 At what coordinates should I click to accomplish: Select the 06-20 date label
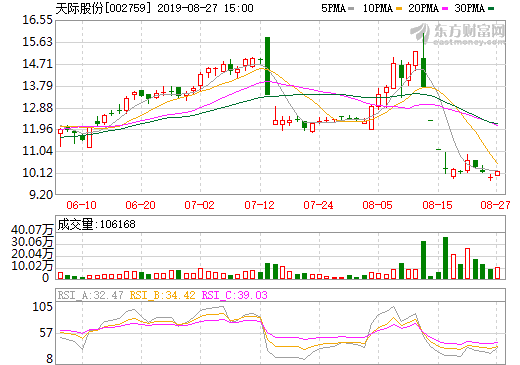pos(140,205)
